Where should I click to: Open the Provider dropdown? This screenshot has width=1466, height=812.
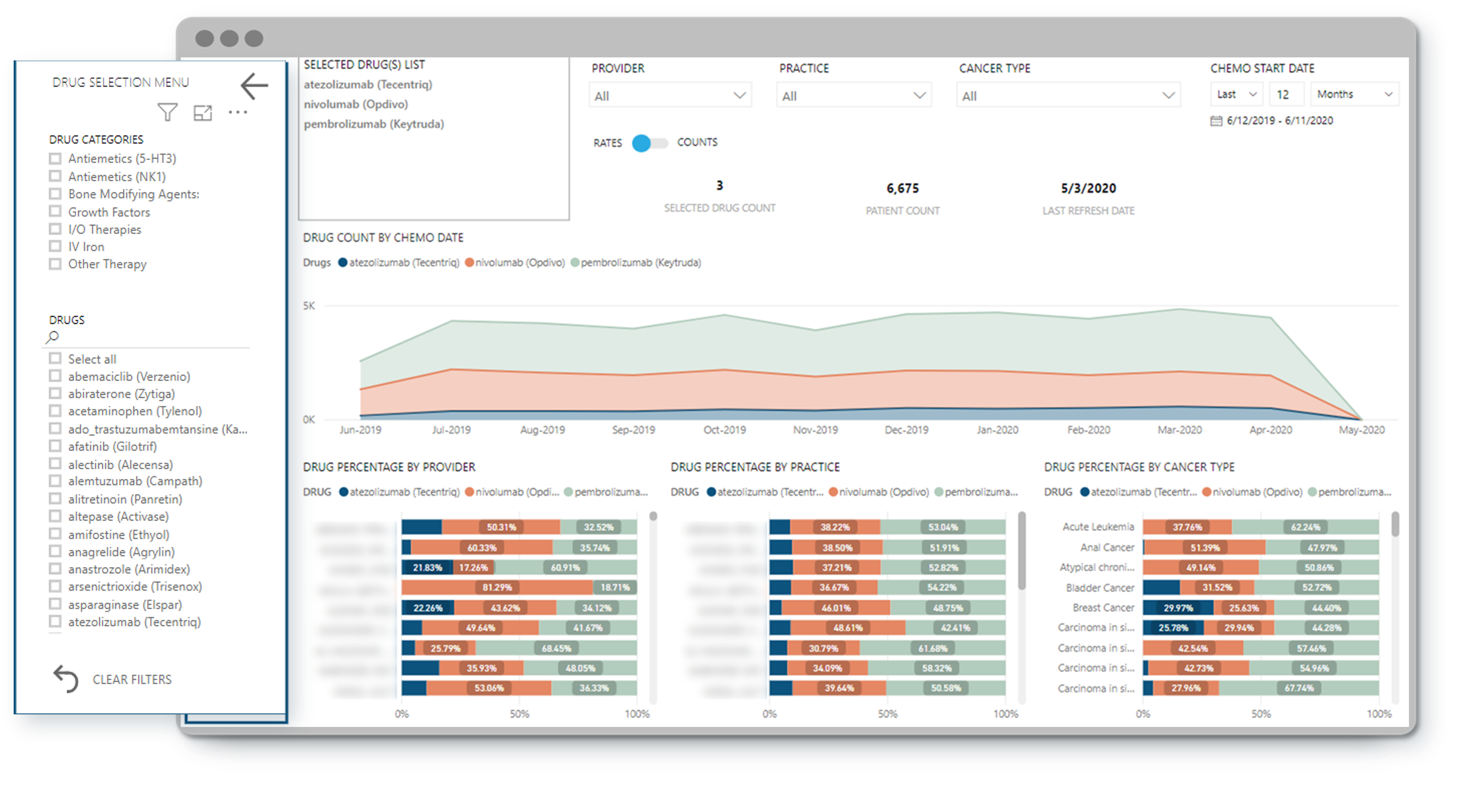tap(670, 95)
